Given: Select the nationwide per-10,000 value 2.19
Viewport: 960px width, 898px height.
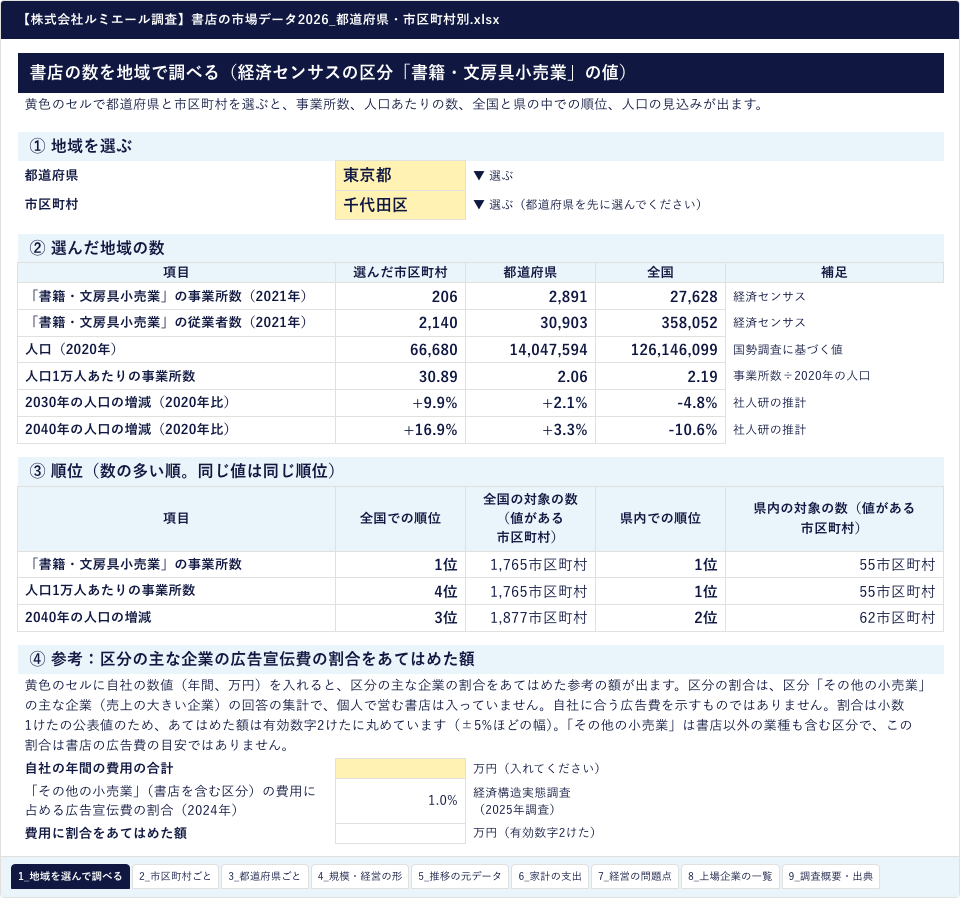Looking at the screenshot, I should (661, 376).
